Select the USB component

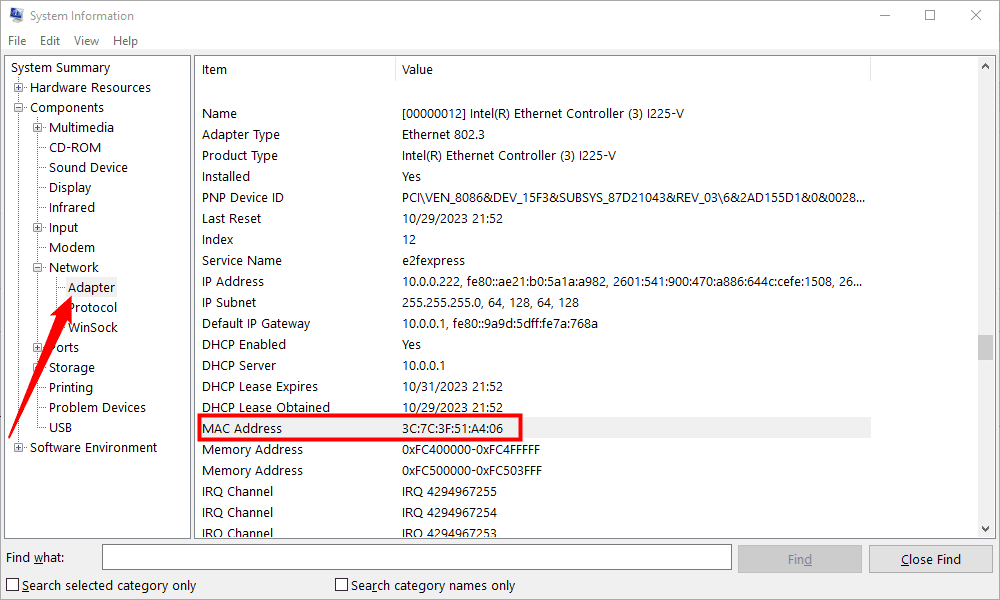[60, 427]
